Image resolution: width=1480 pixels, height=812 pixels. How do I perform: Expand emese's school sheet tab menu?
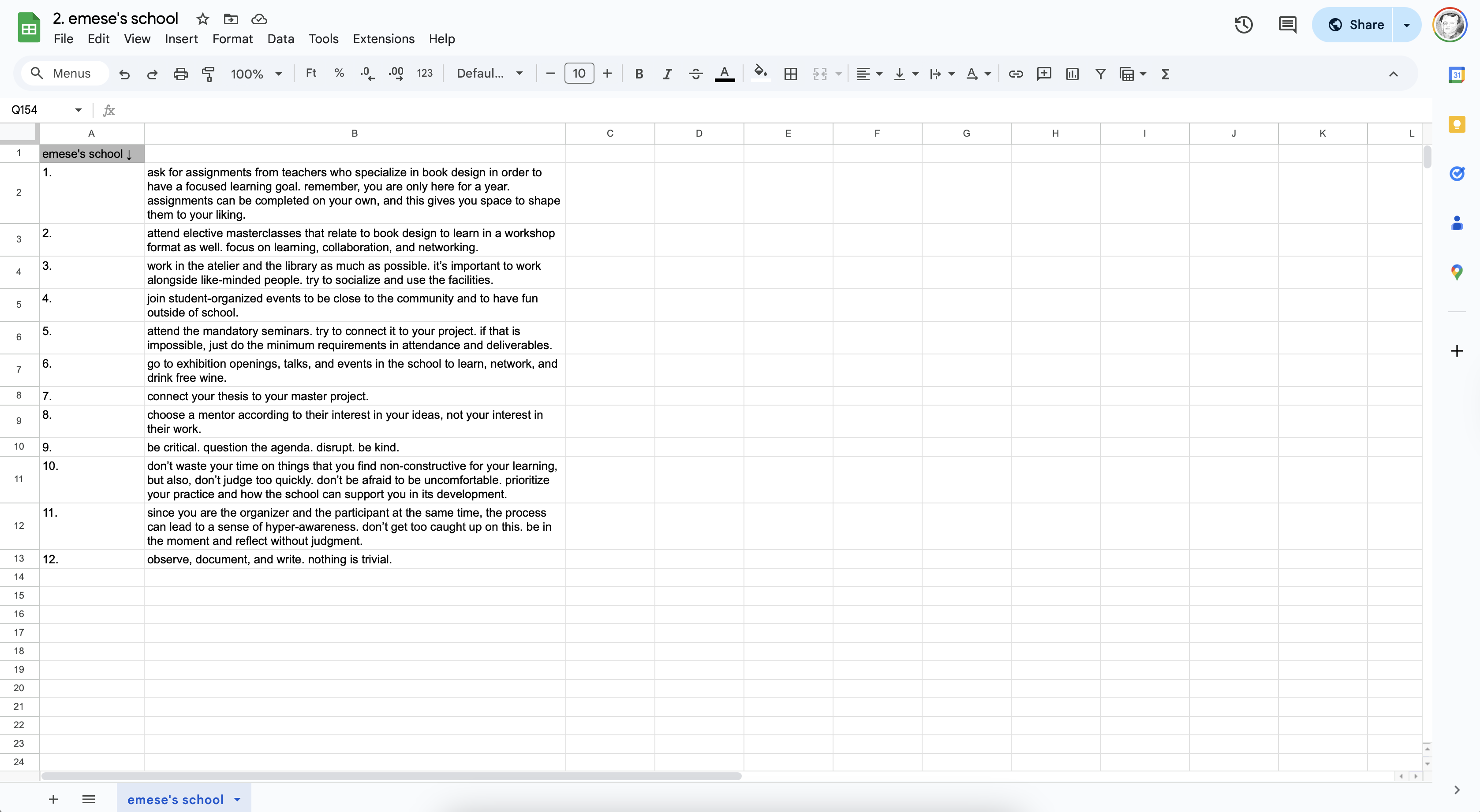(237, 799)
